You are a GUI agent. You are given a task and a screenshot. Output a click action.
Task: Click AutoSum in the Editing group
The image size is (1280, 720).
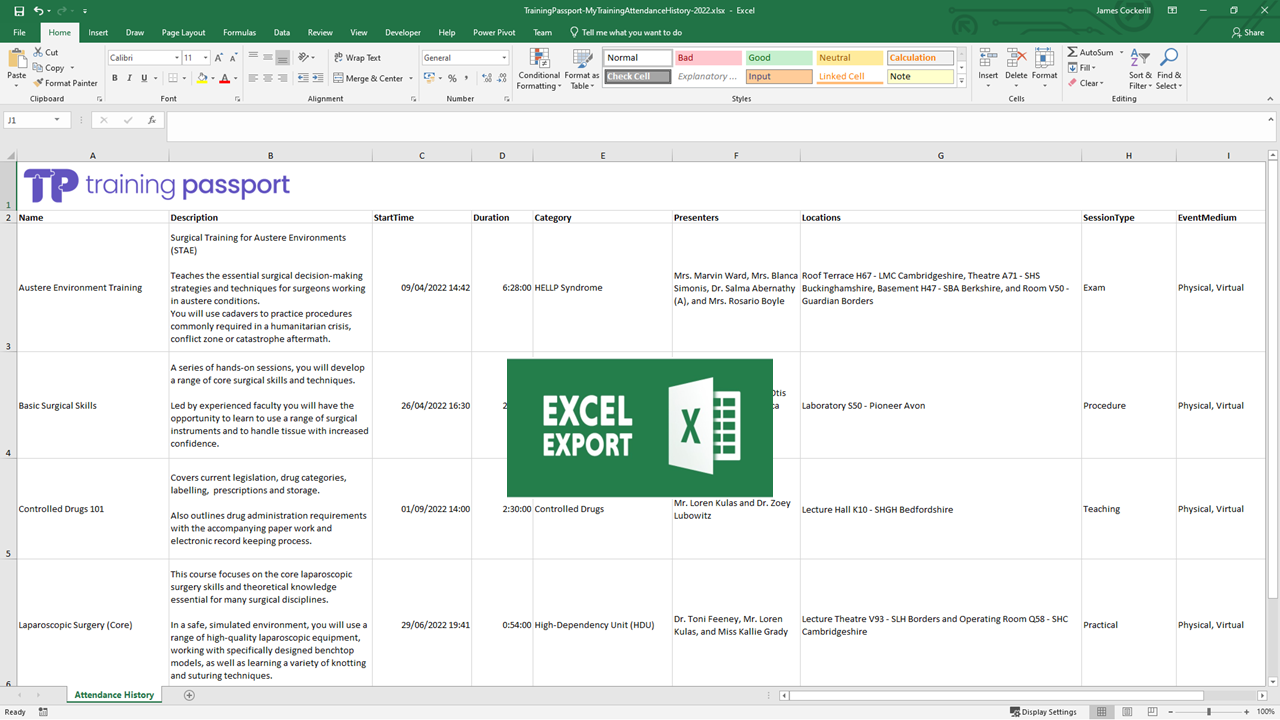[1090, 52]
